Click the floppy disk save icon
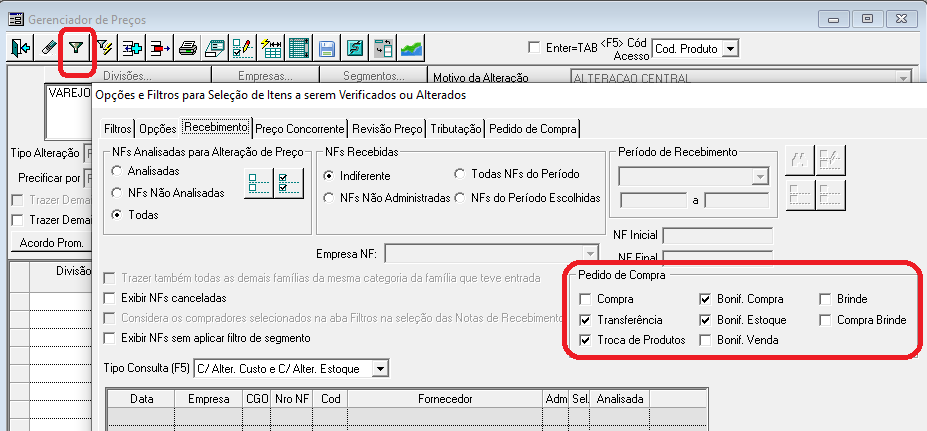Screen dimensions: 927x431 point(327,48)
